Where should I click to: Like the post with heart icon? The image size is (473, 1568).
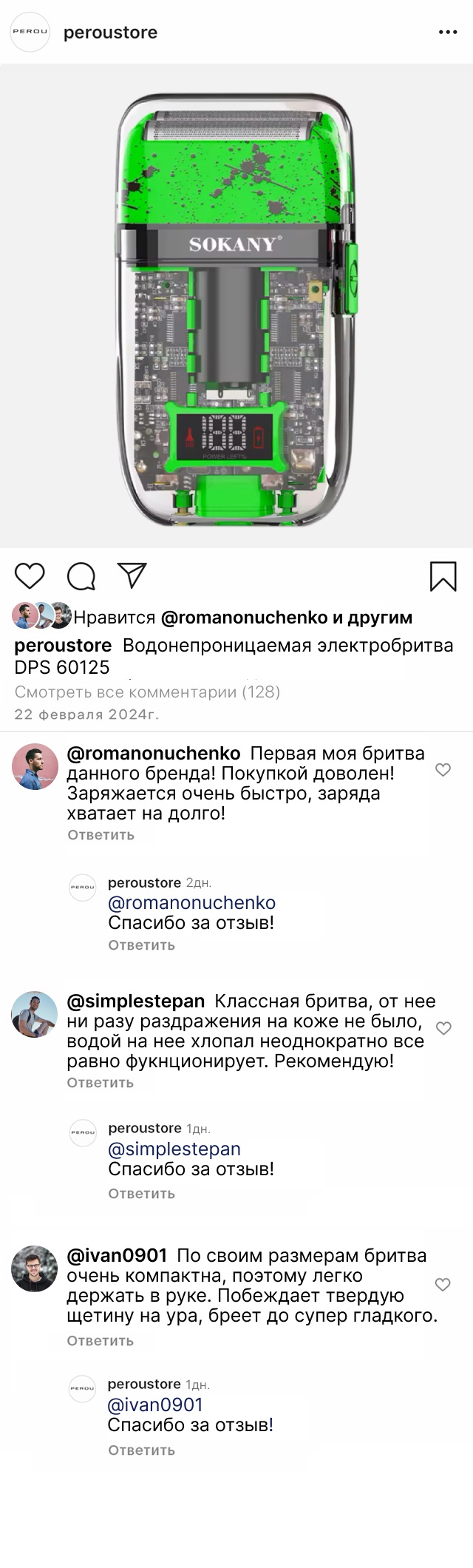pos(30,576)
